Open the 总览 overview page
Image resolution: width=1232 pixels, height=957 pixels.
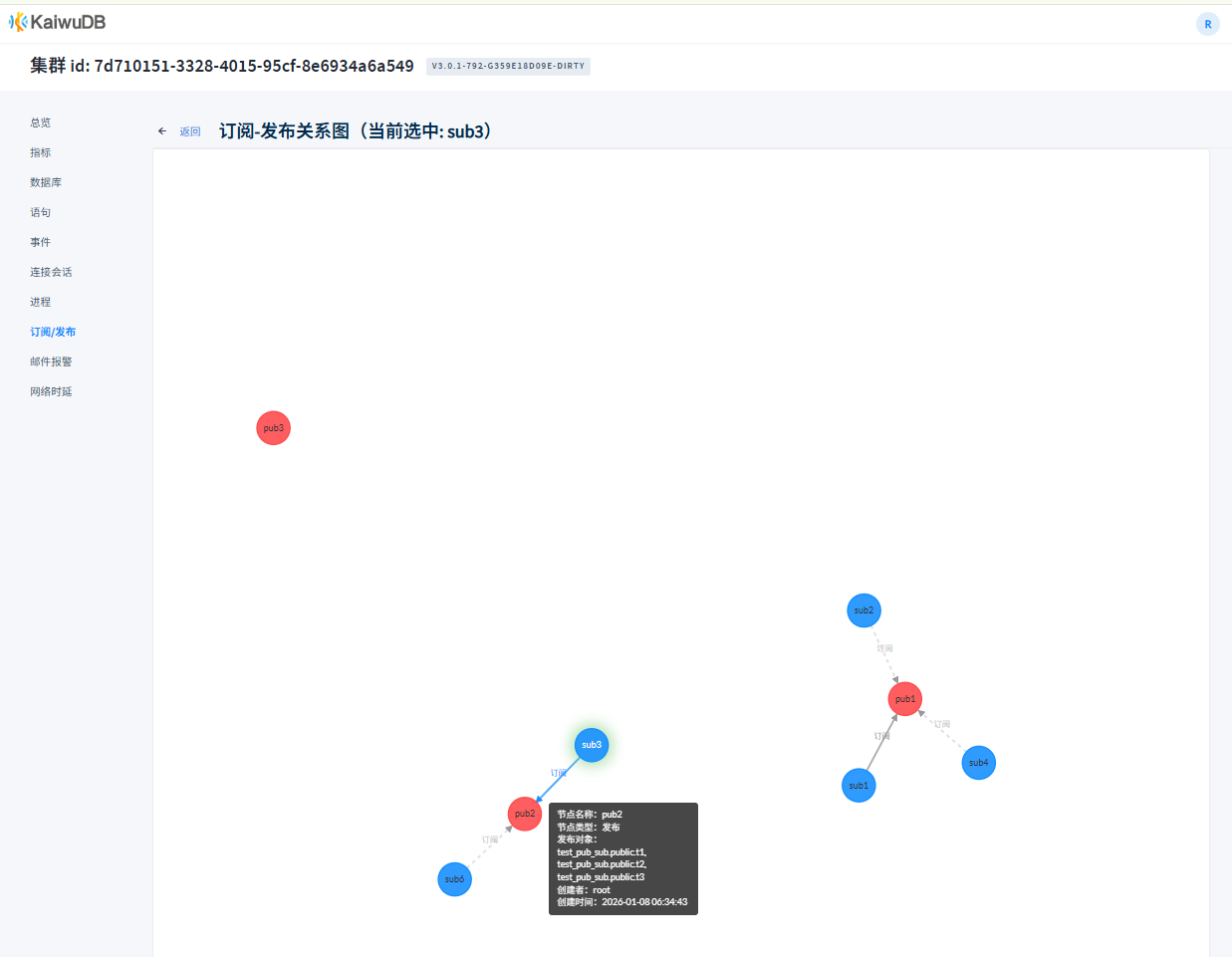[x=41, y=122]
